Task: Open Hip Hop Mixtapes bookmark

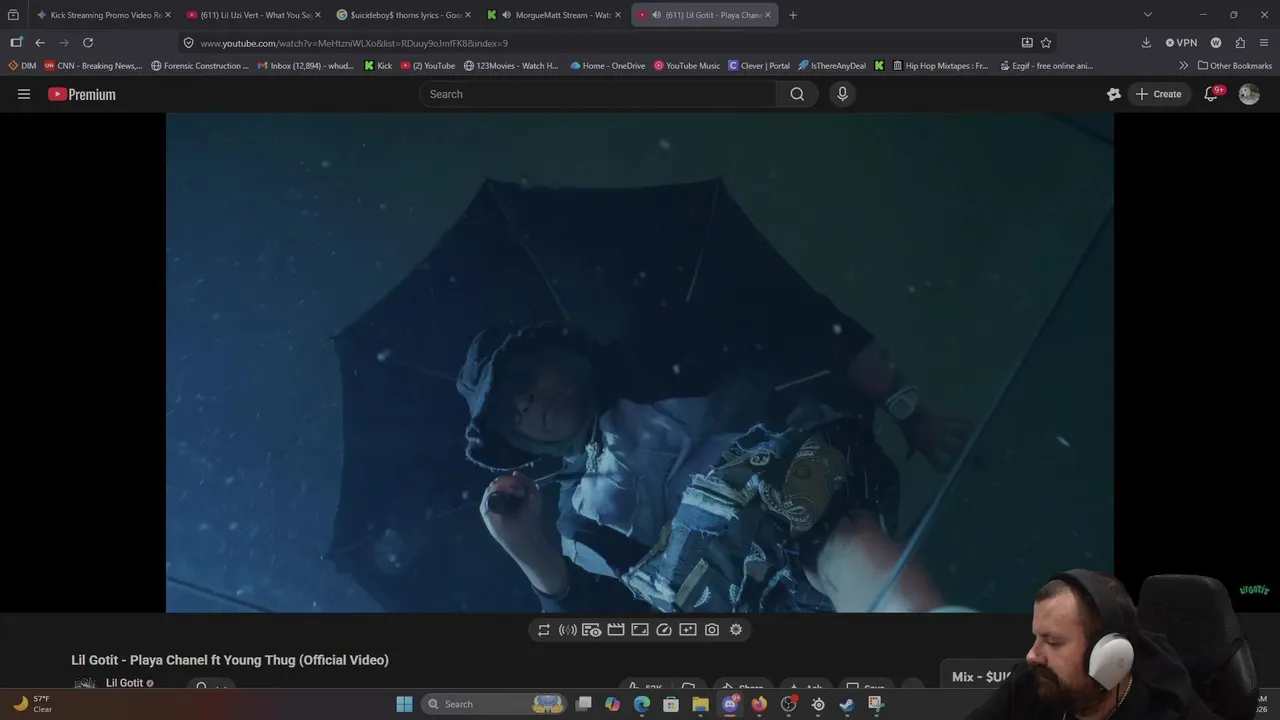Action: [x=940, y=66]
